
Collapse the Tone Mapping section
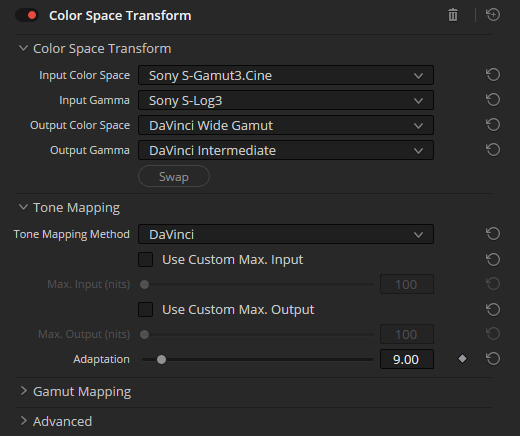23,207
